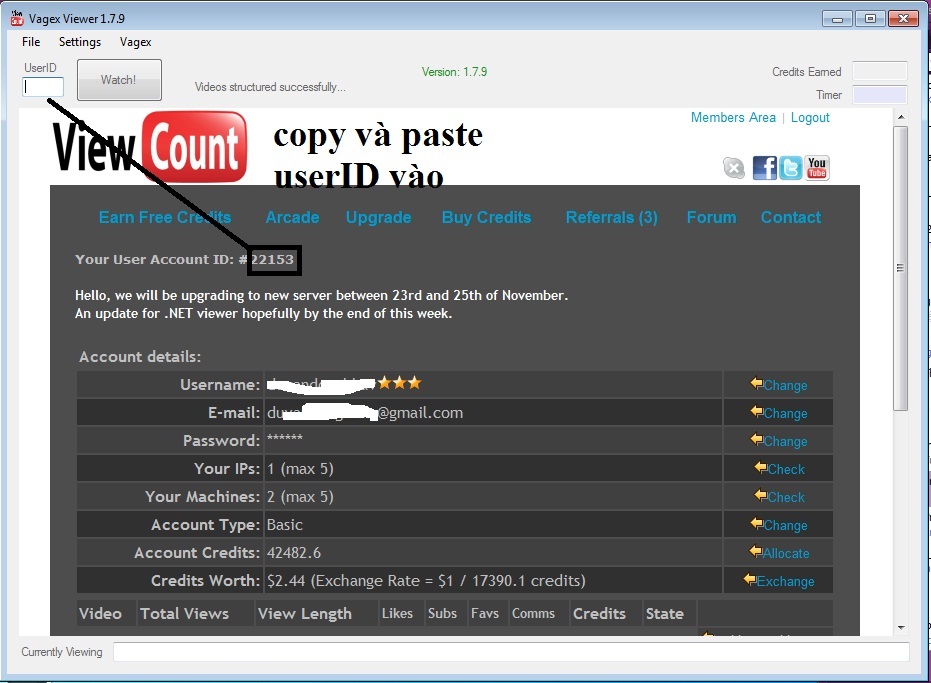Click the Credits Worth $2.44 value
Viewport: 931px width, 683px height.
[286, 581]
